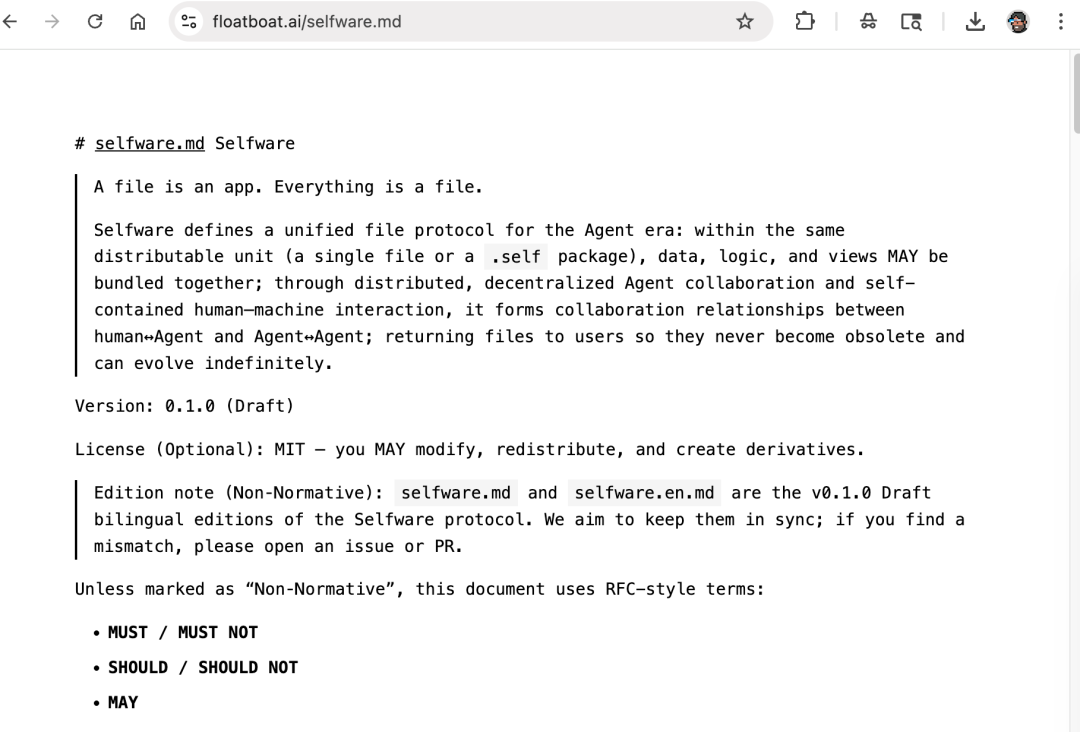Screen dimensions: 1080x732
Task: Click the forward navigation arrow
Action: tap(53, 22)
